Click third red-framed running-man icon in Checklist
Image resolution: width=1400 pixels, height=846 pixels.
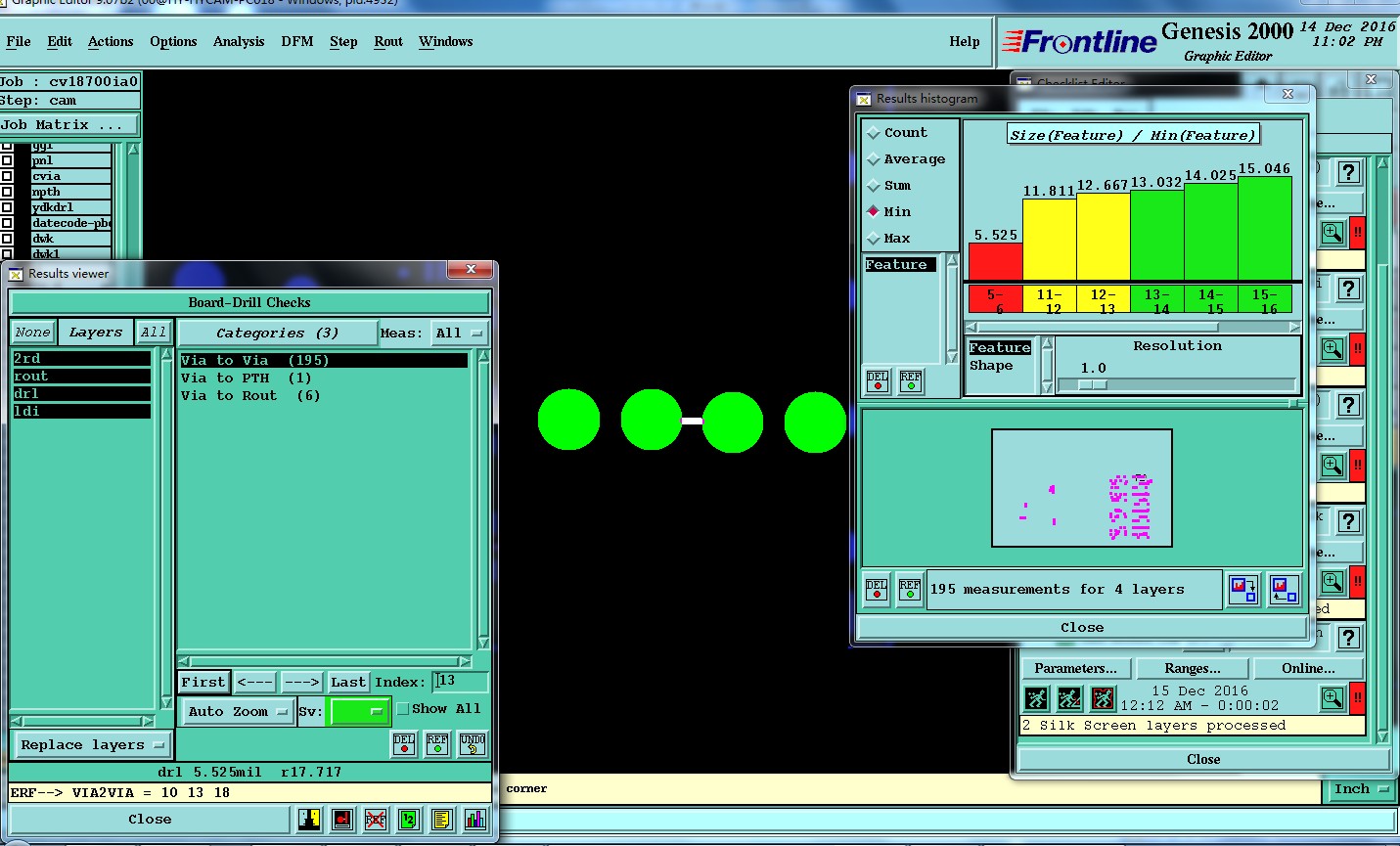point(1103,698)
